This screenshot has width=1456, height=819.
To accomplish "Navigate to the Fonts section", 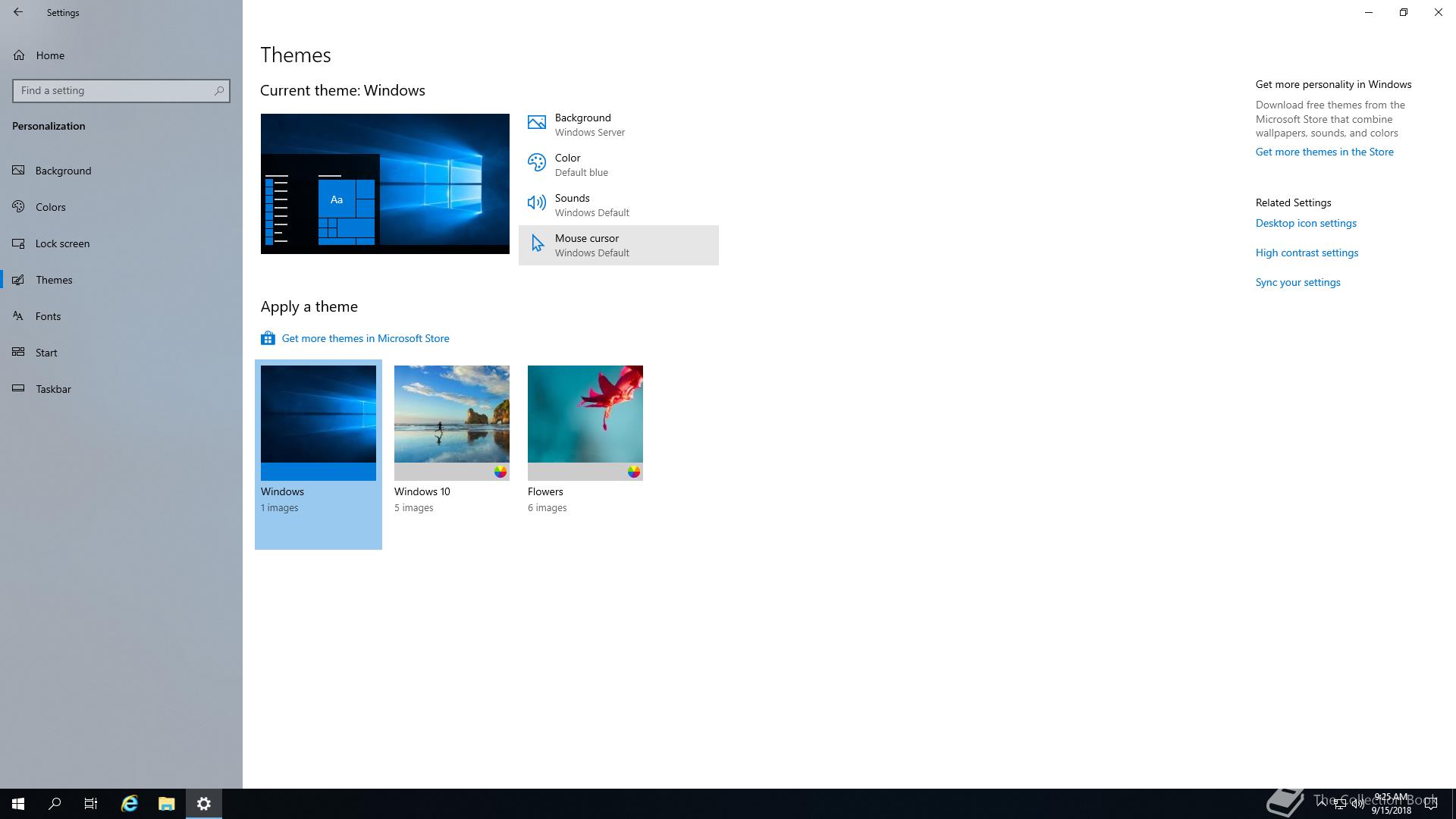I will point(48,316).
